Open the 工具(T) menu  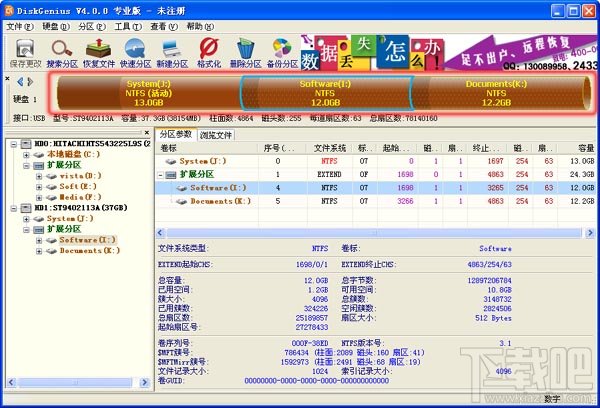(128, 26)
